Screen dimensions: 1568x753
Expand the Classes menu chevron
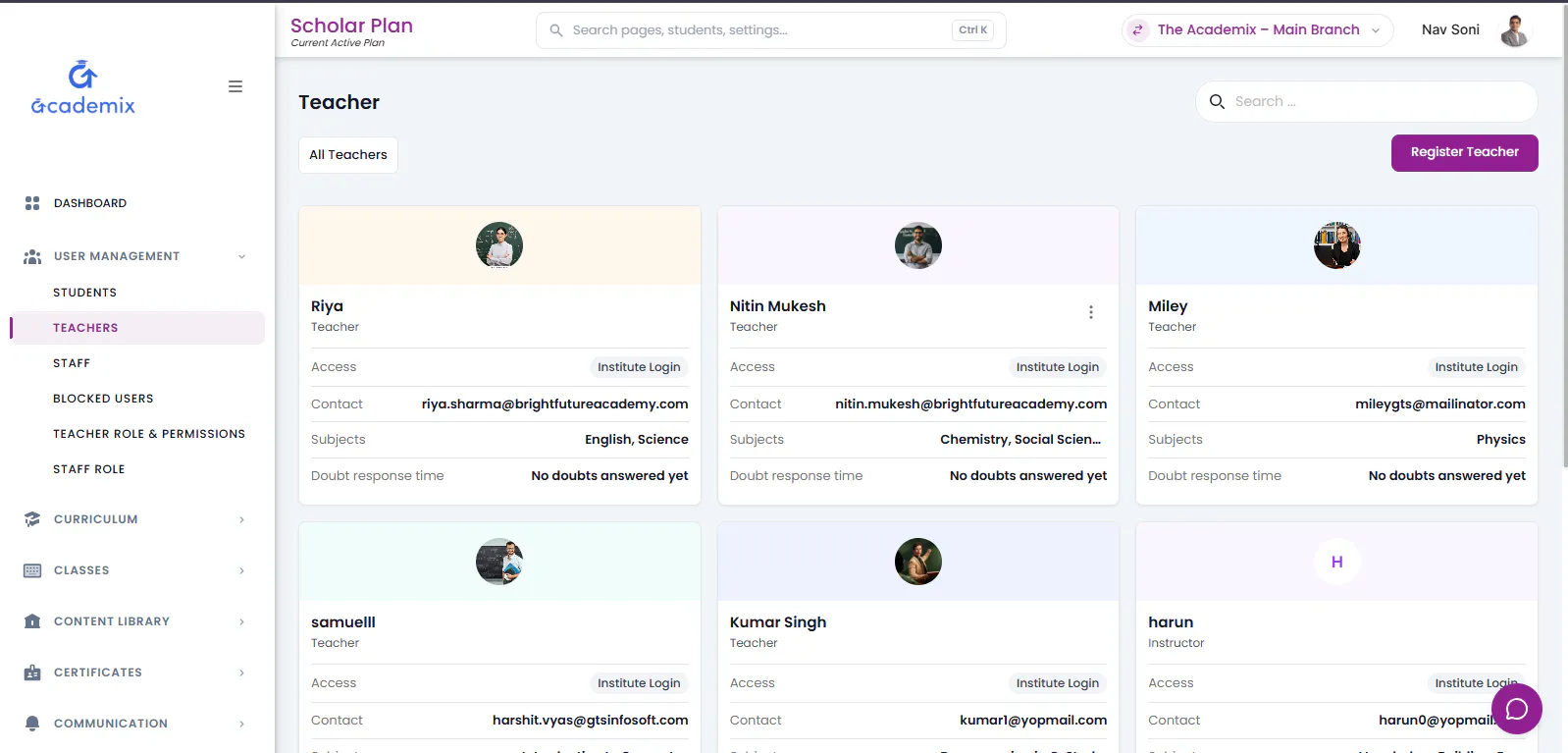click(241, 570)
